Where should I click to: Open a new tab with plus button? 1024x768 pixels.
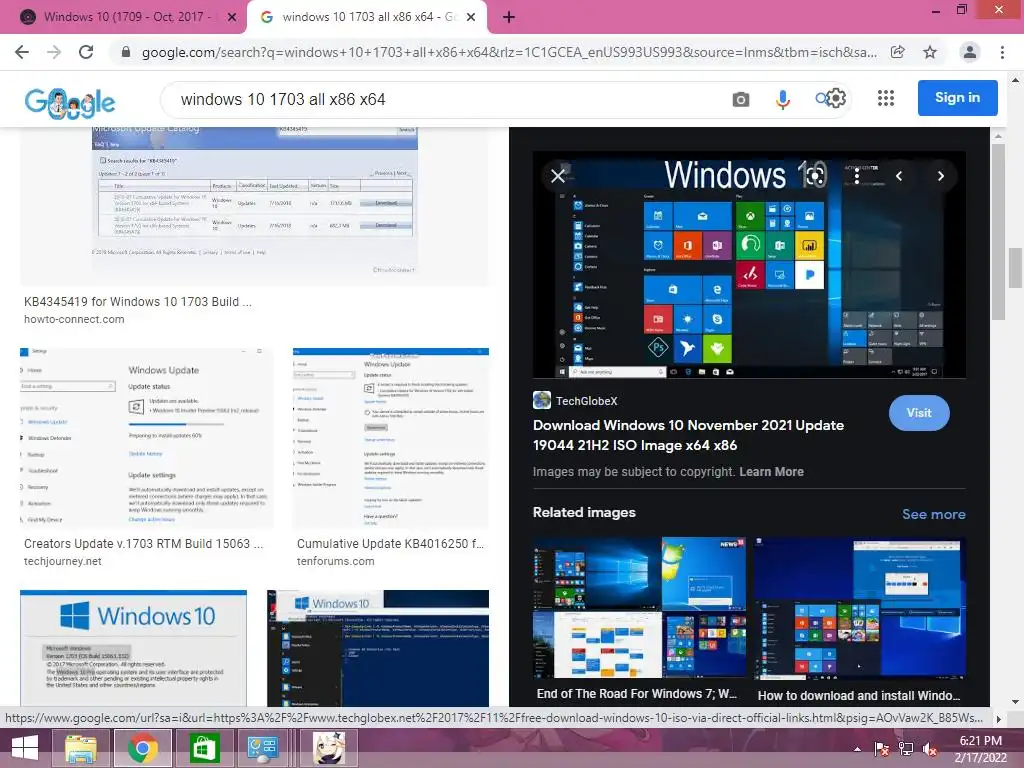(509, 17)
